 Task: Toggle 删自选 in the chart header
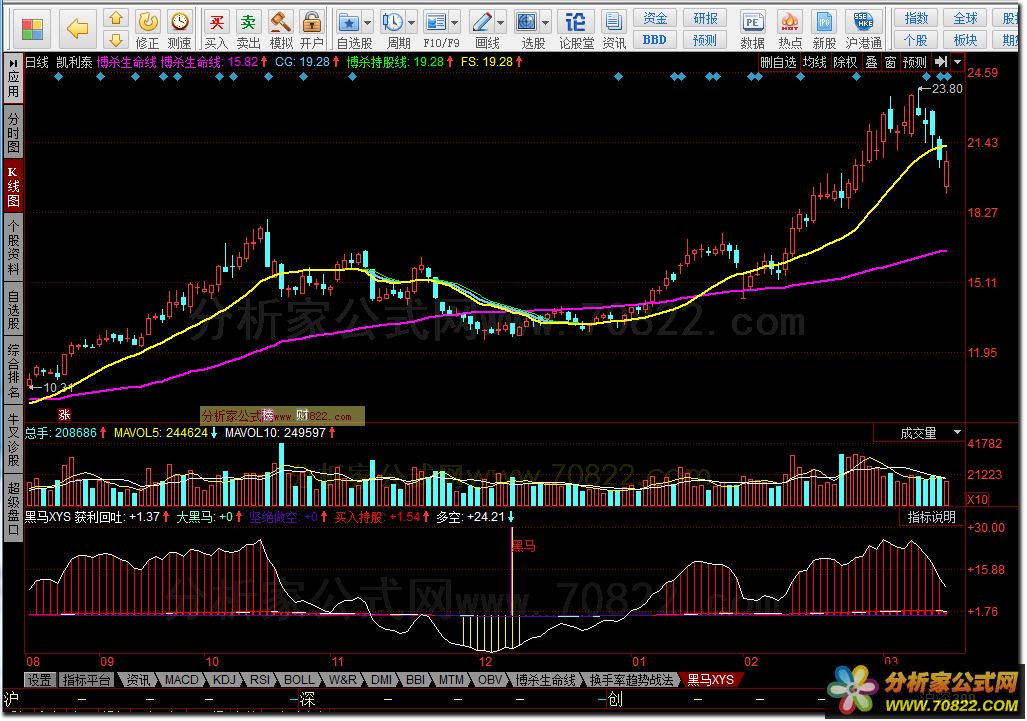point(778,62)
